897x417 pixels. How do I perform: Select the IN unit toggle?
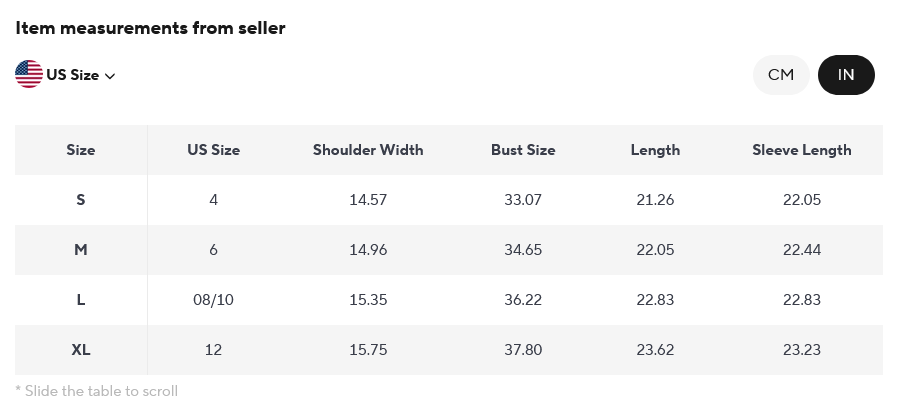point(846,75)
